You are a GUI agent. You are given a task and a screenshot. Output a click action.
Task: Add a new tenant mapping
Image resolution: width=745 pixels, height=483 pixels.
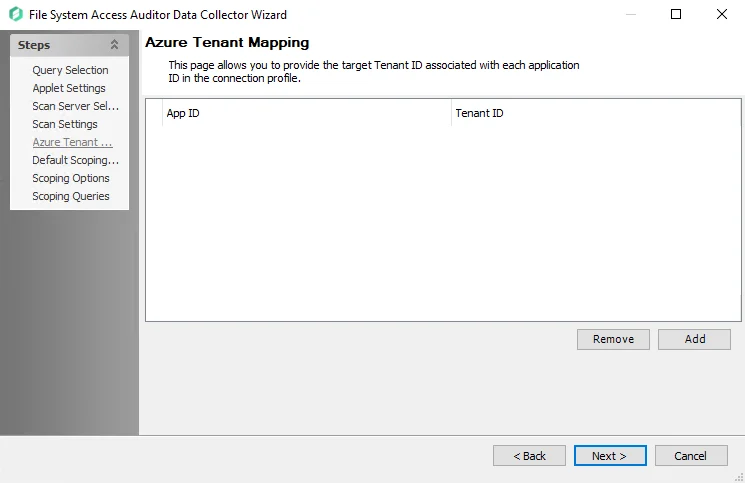pos(694,340)
